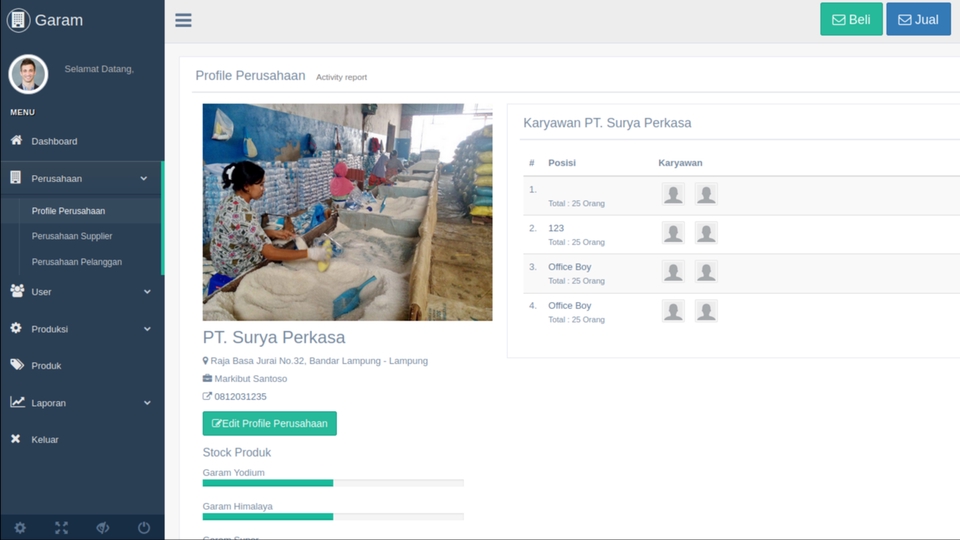The image size is (960, 540).
Task: Click the eye-slash icon in sidebar footer
Action: (102, 528)
